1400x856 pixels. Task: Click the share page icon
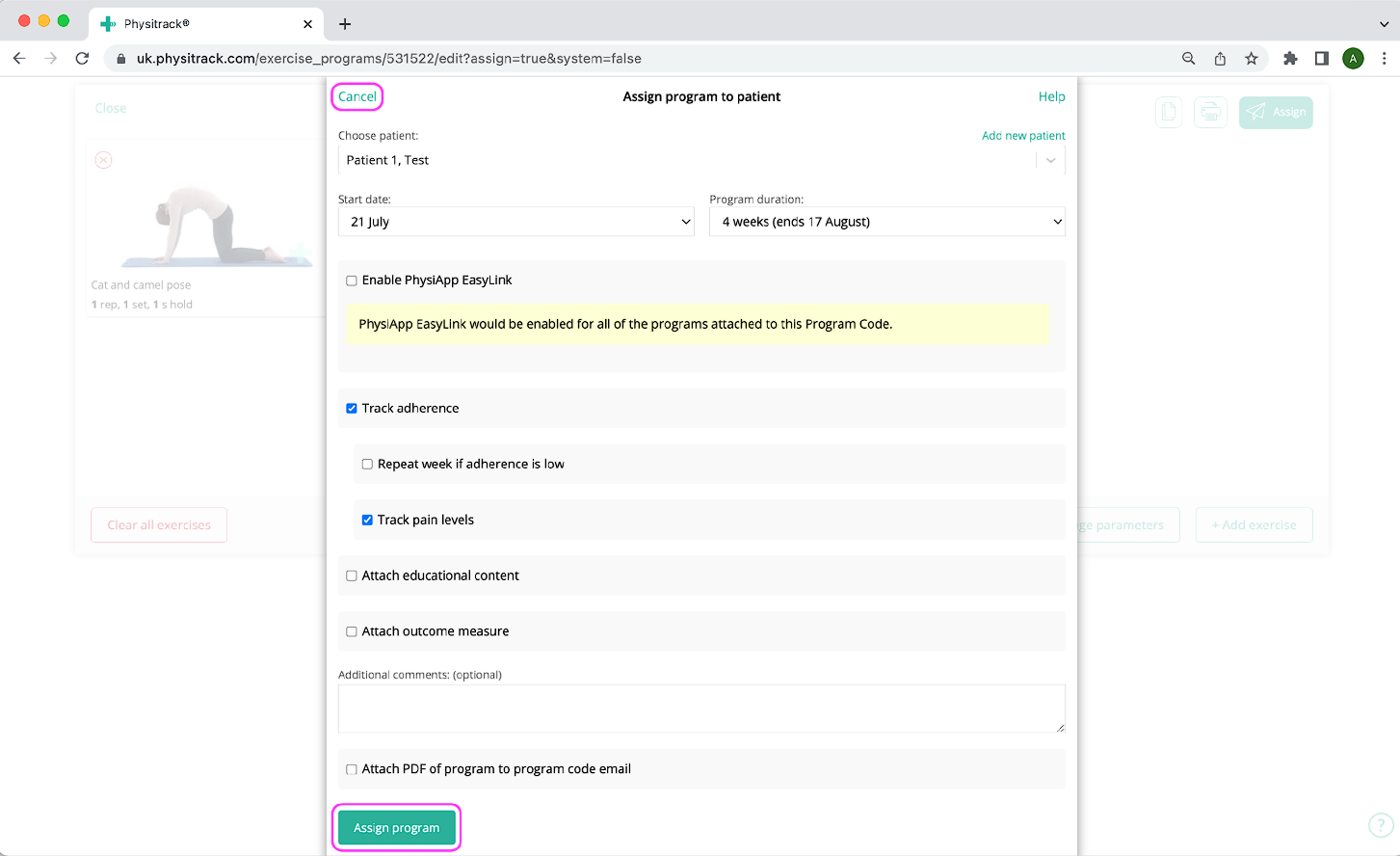(1220, 59)
